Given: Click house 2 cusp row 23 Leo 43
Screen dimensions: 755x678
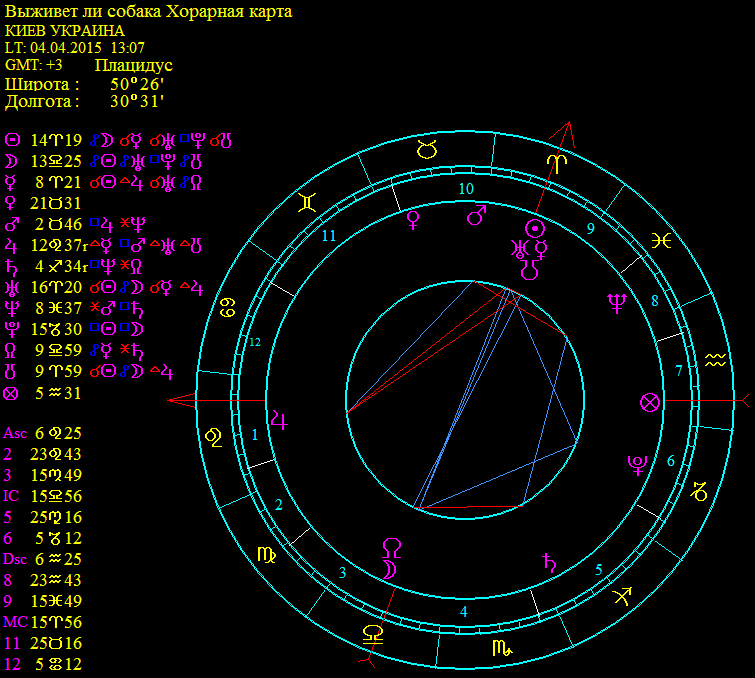Looking at the screenshot, I should coord(43,454).
